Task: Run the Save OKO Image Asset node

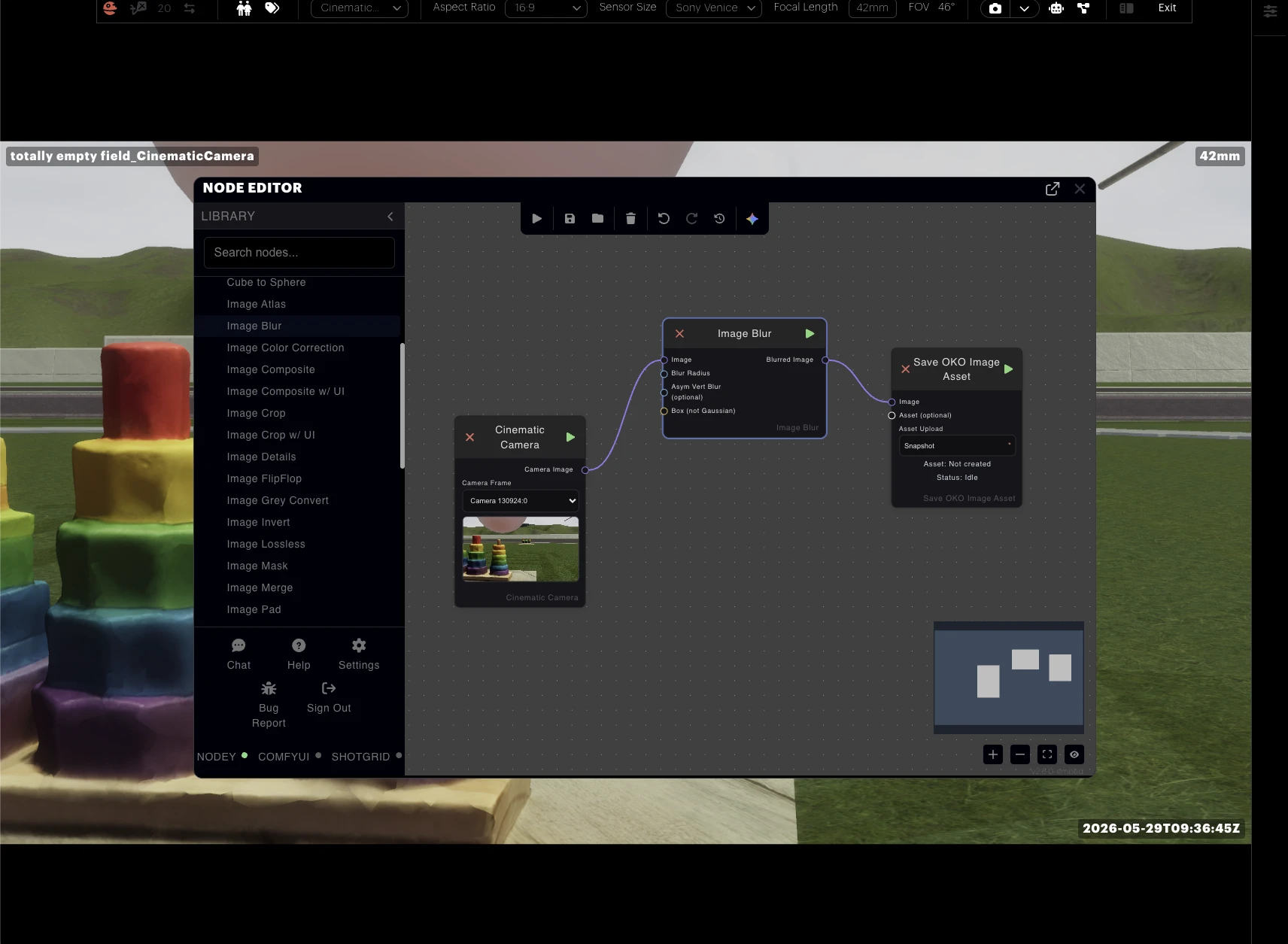Action: pyautogui.click(x=1009, y=369)
